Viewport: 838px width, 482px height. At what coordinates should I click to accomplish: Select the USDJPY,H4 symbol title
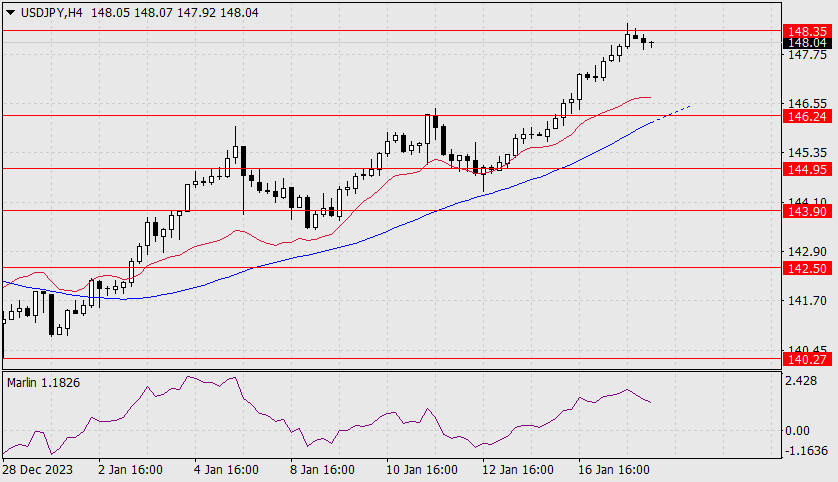(x=51, y=12)
